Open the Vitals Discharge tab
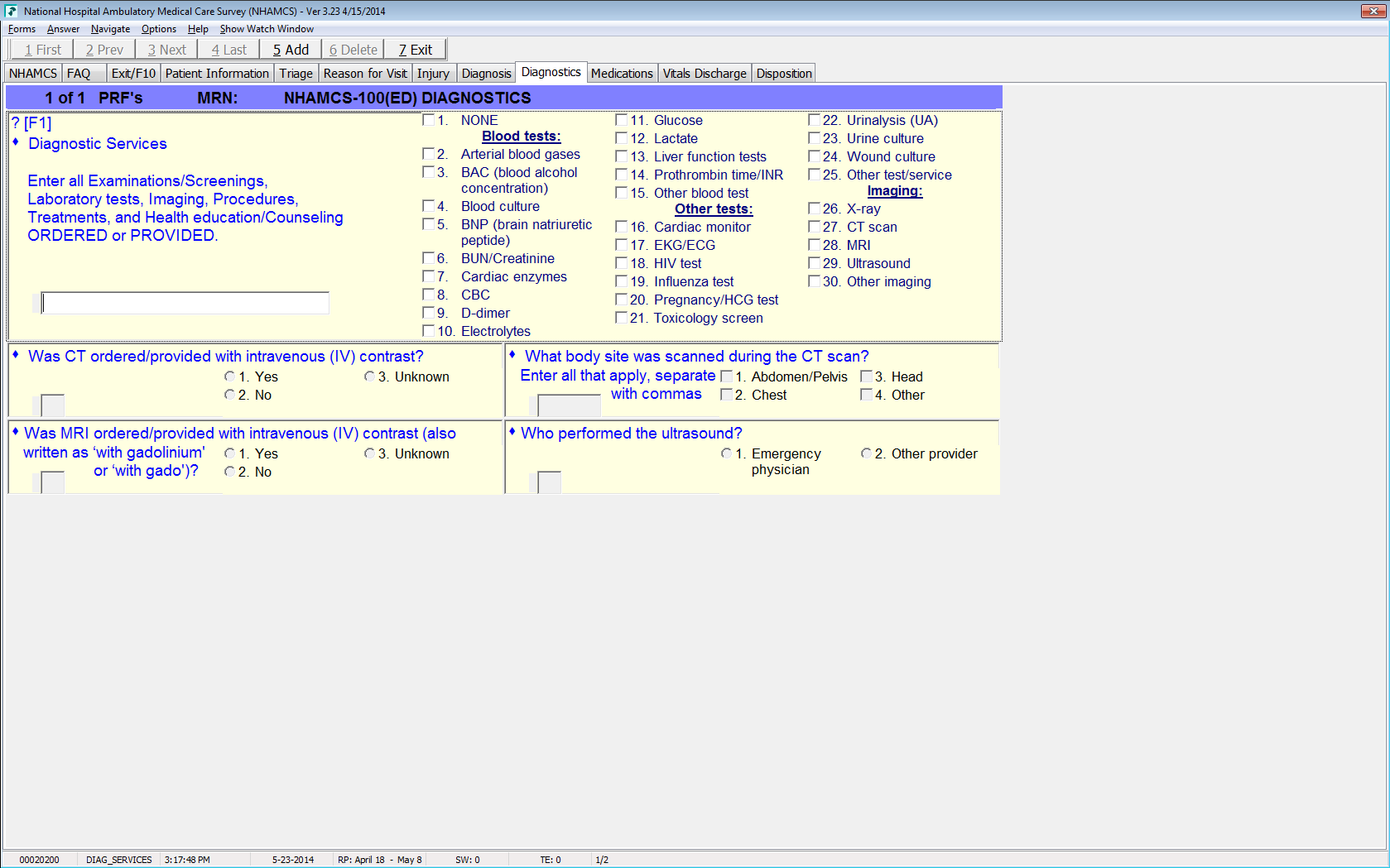This screenshot has width=1390, height=868. (705, 74)
